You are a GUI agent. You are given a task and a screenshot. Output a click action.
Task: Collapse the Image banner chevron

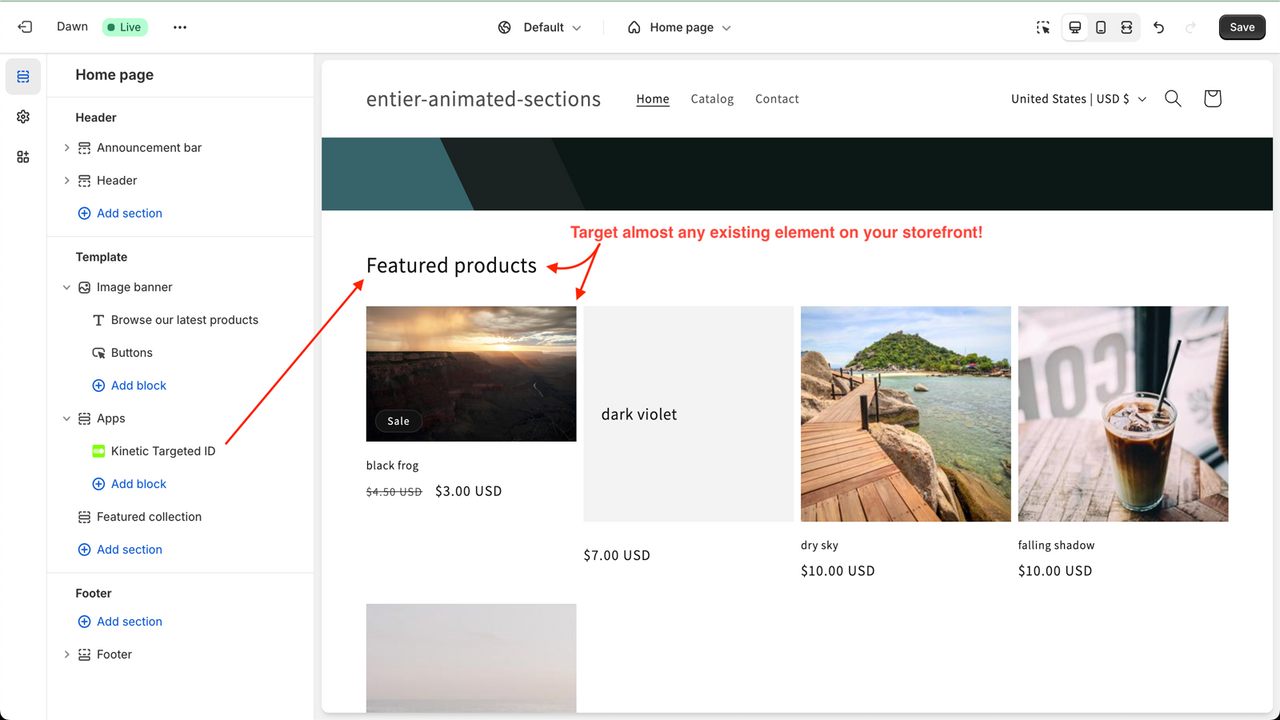[67, 287]
